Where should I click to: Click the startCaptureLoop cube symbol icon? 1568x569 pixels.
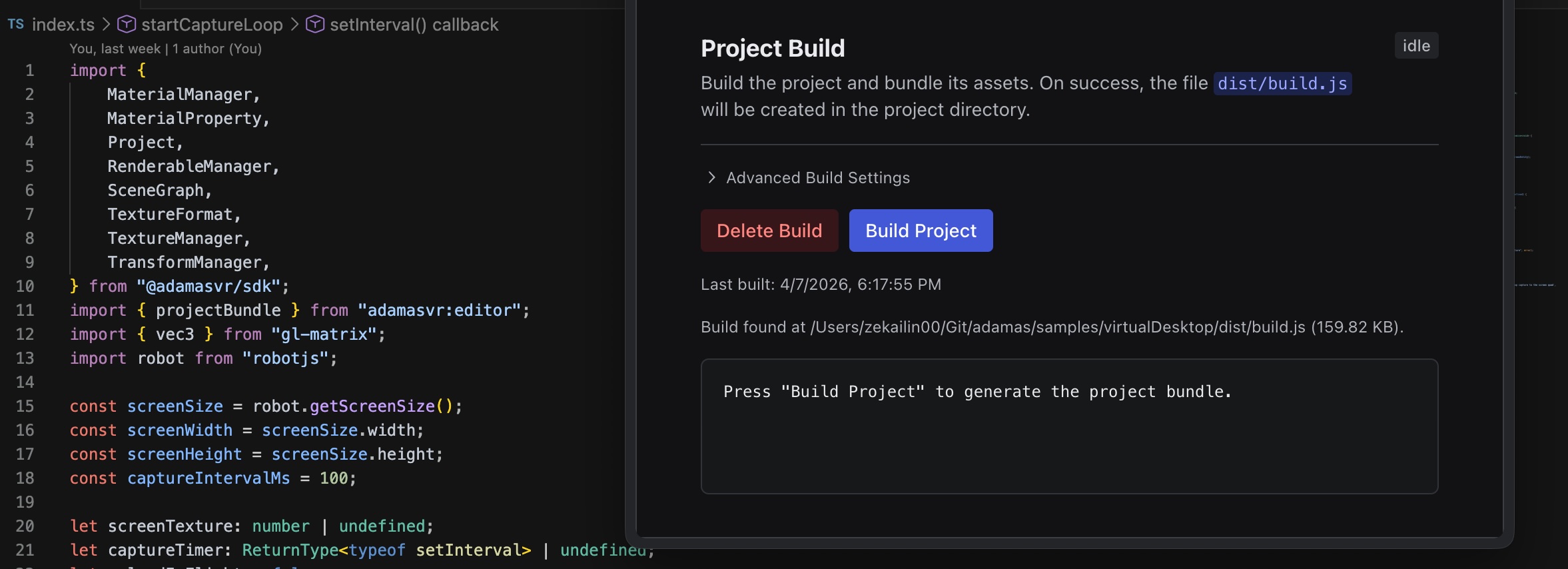pyautogui.click(x=126, y=25)
